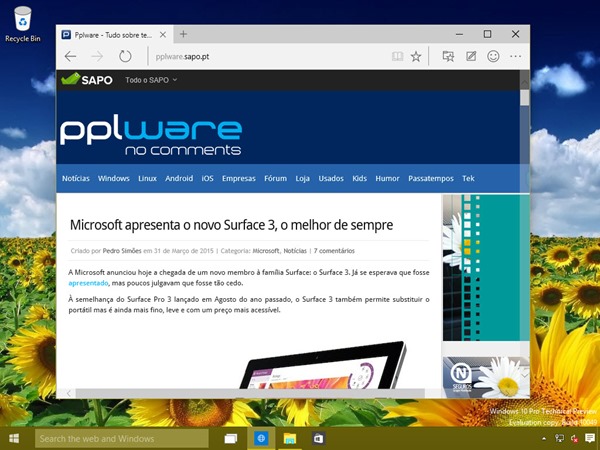Open Task View on the taskbar
Image resolution: width=600 pixels, height=450 pixels.
pyautogui.click(x=231, y=439)
